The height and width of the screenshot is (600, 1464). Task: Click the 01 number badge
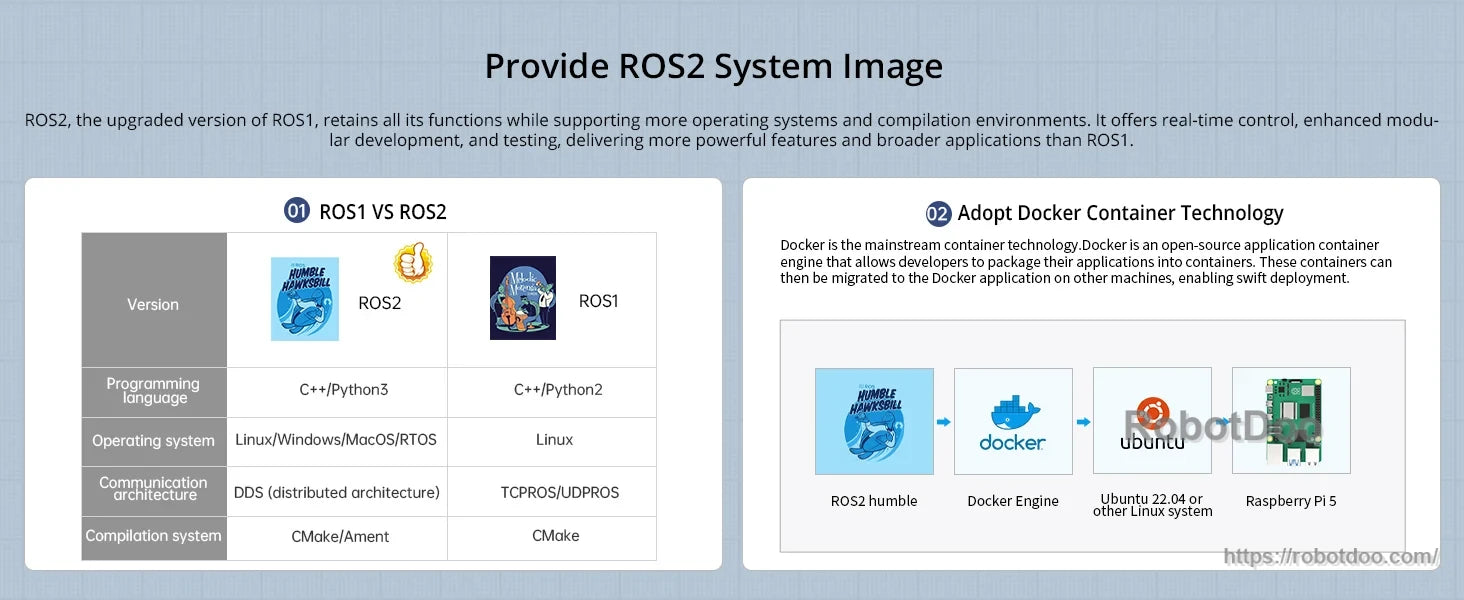point(297,211)
